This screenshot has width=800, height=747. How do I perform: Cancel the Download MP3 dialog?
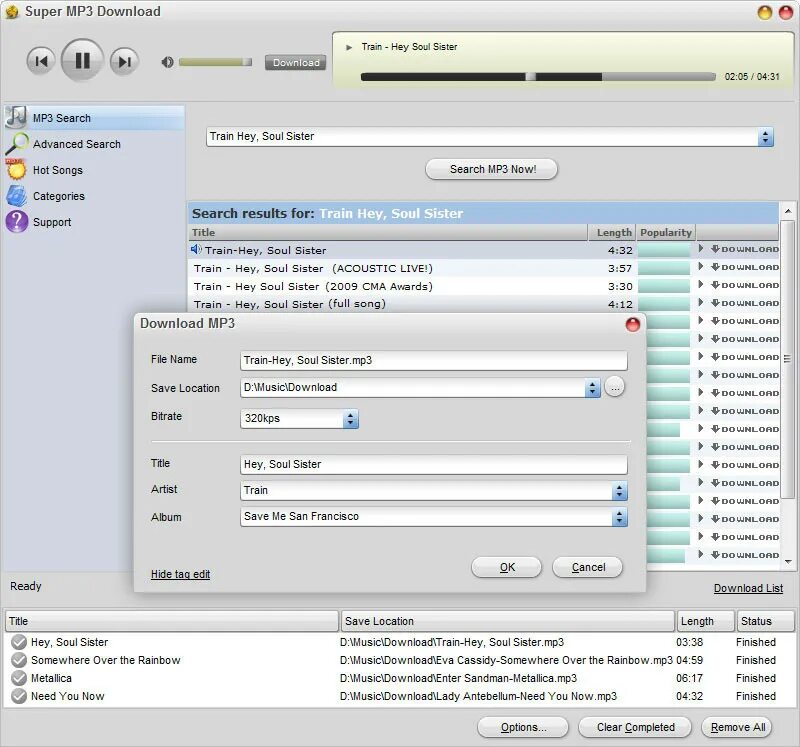[588, 567]
